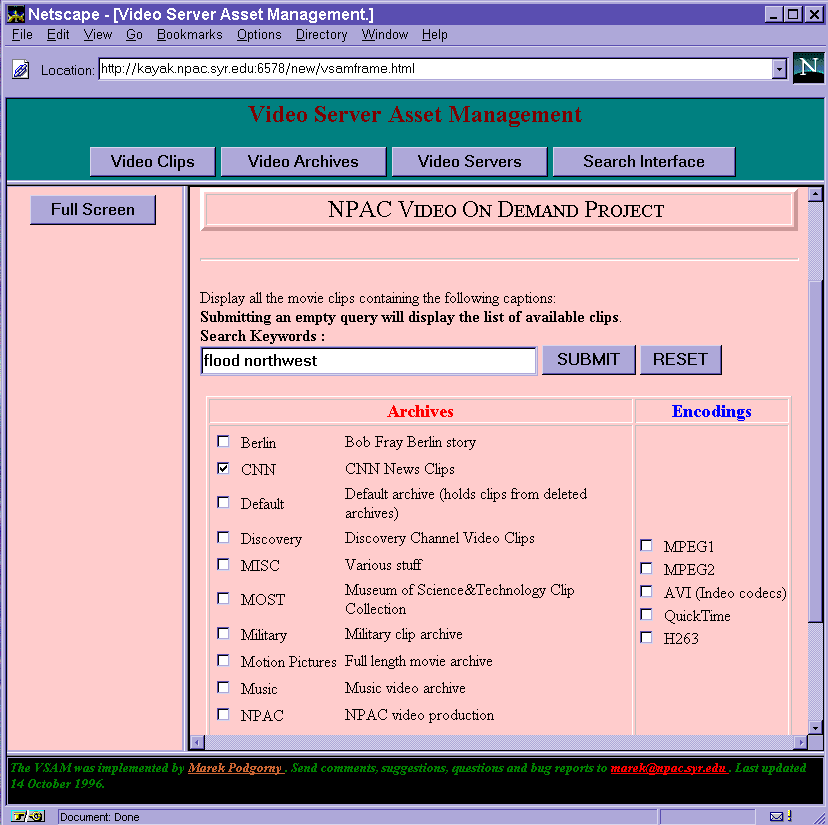This screenshot has height=825, width=828.
Task: Click the vertical scrollbar down arrow
Action: coord(815,728)
